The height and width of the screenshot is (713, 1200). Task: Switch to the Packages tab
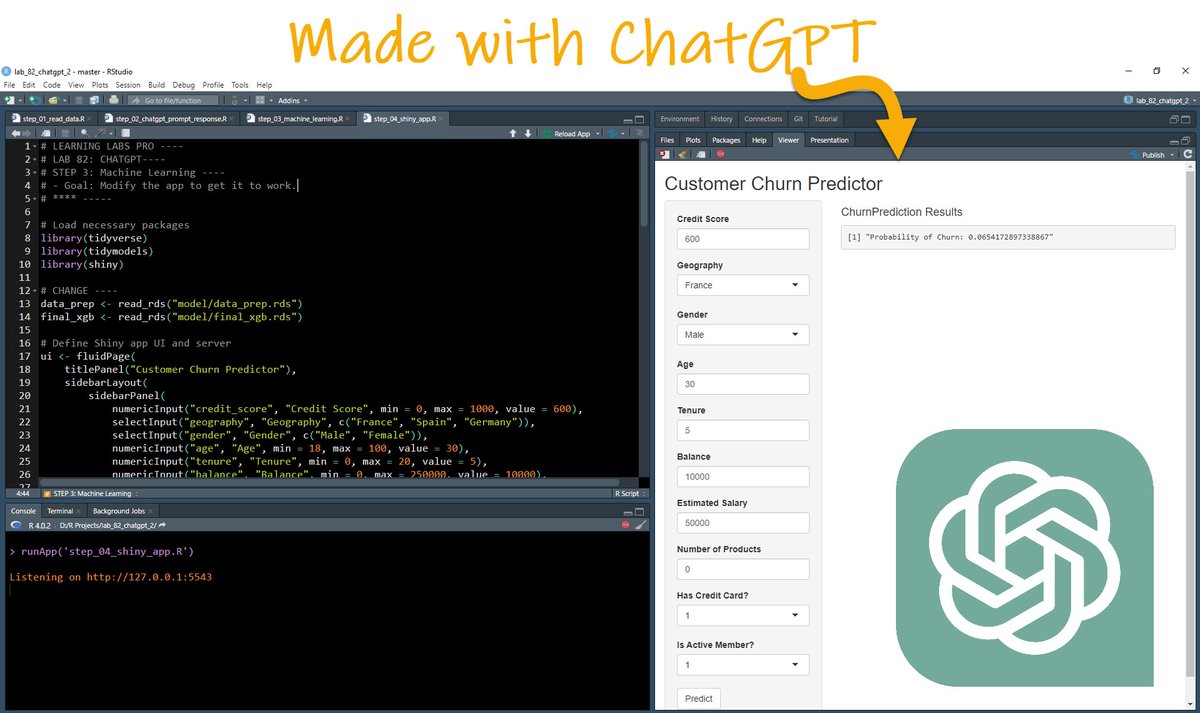click(726, 140)
